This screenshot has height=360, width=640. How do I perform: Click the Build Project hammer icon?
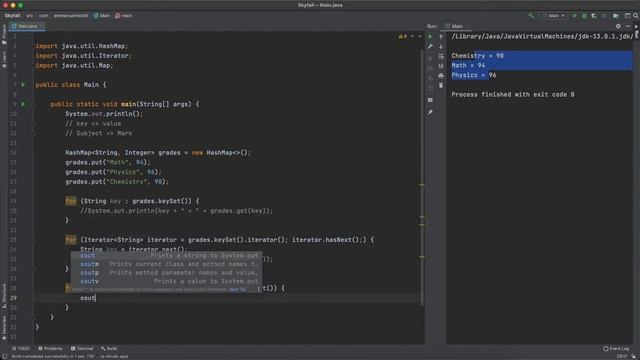click(531, 16)
